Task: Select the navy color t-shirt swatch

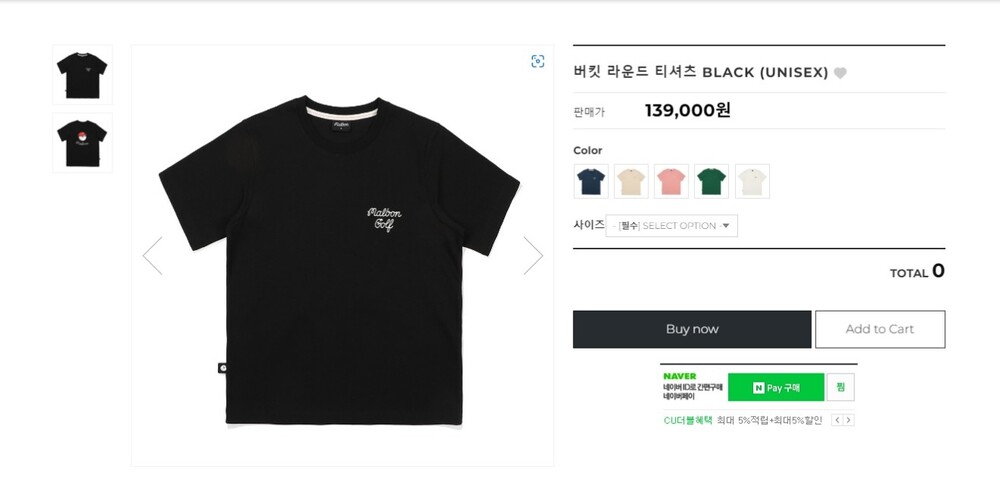Action: [x=591, y=181]
